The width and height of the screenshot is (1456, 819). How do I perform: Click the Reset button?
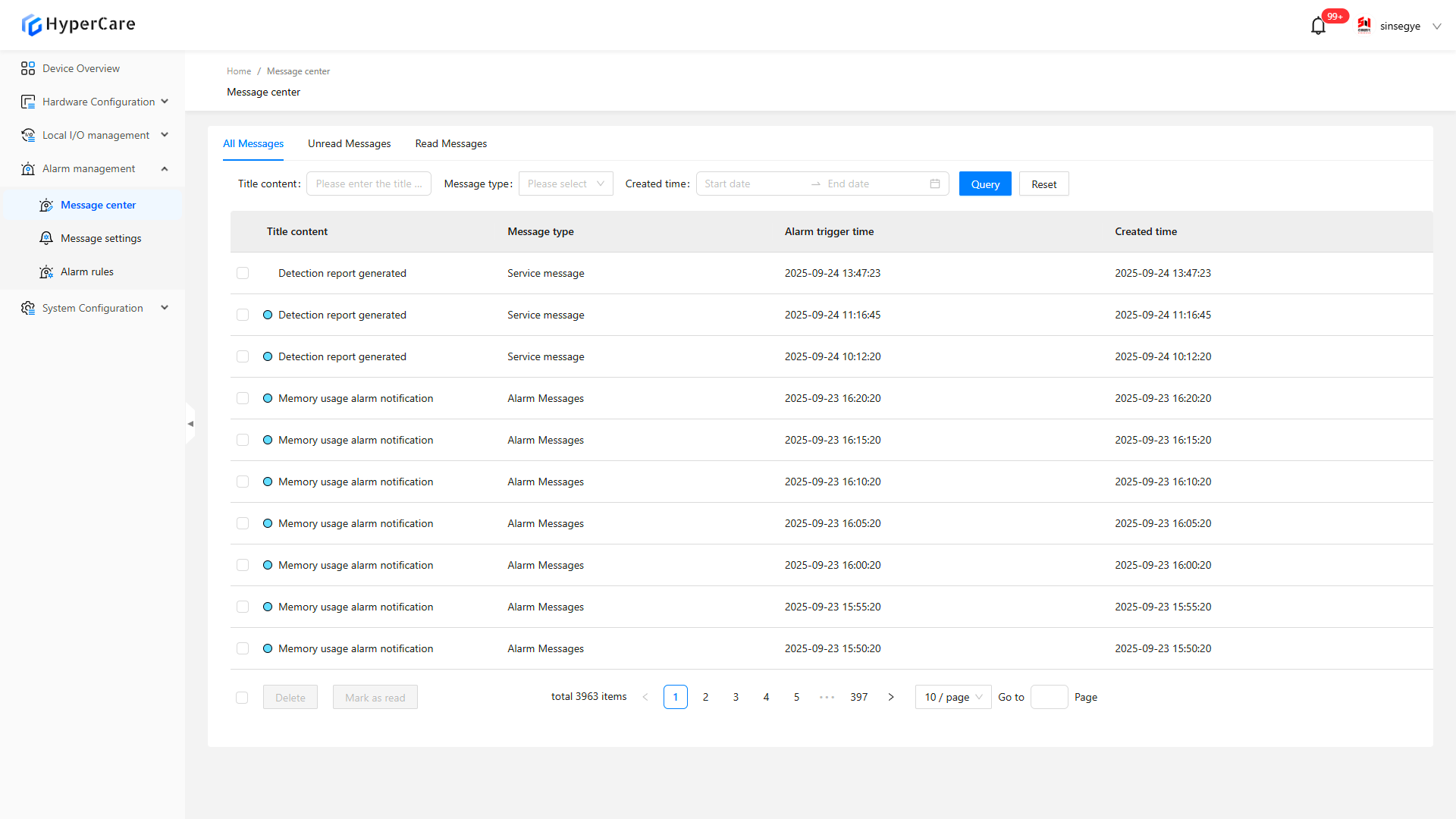pyautogui.click(x=1043, y=184)
